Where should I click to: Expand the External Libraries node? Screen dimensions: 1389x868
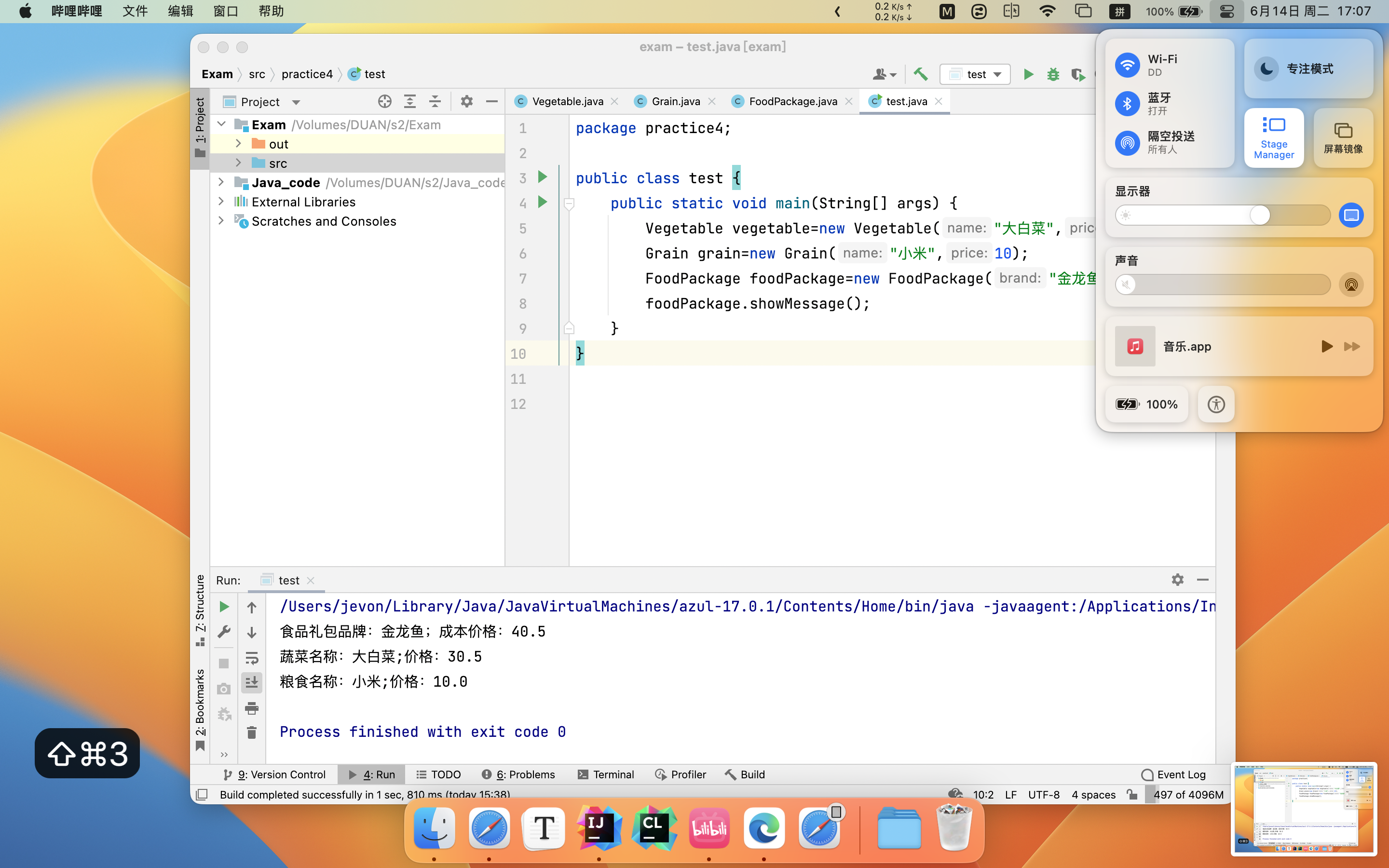[221, 202]
